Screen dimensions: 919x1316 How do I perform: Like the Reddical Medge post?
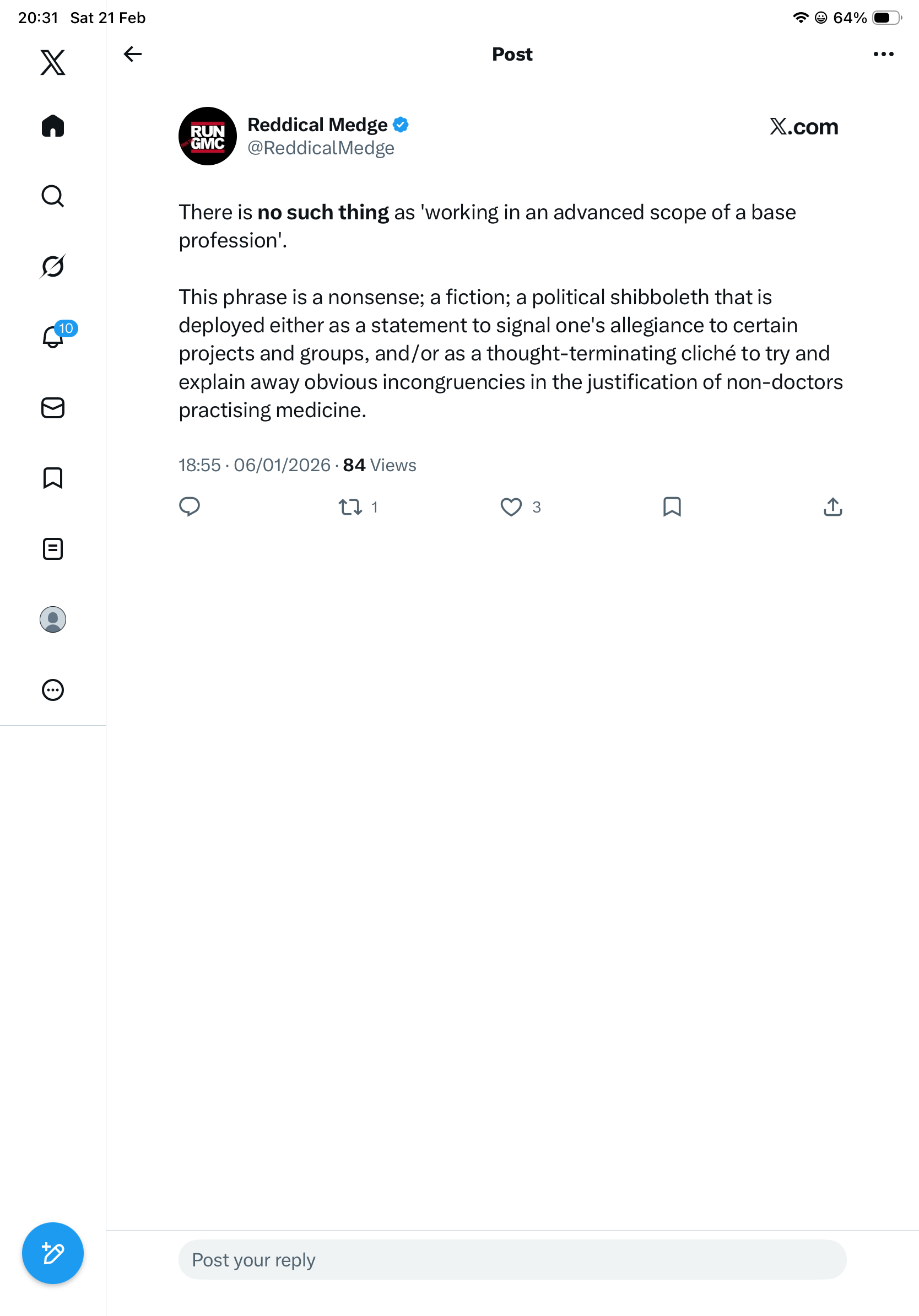pos(511,507)
